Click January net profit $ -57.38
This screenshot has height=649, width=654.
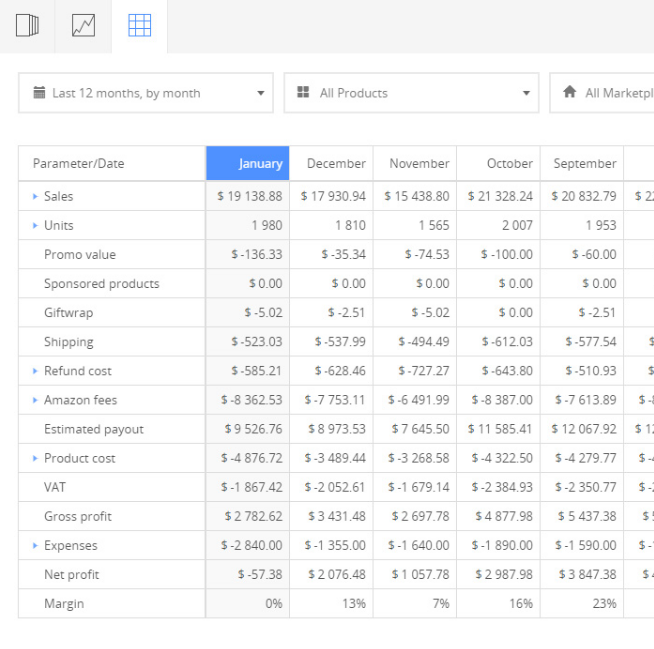tap(260, 574)
